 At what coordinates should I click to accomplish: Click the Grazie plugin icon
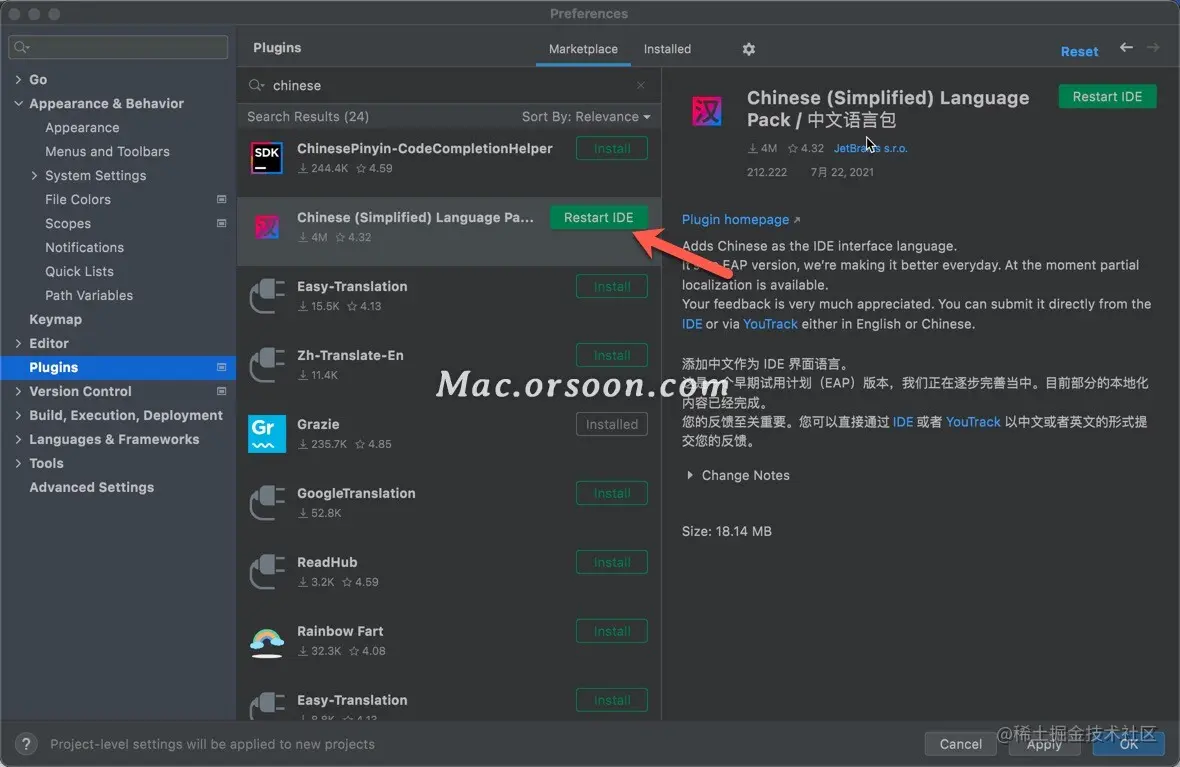point(266,434)
